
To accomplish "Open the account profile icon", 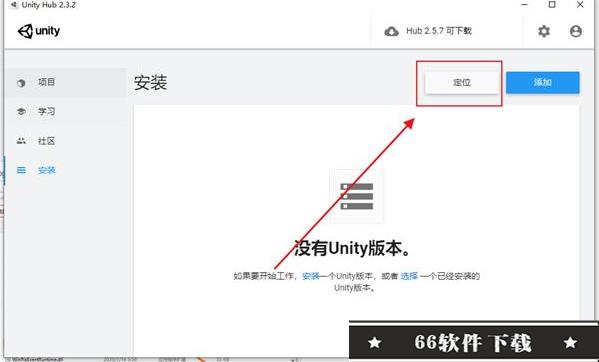I will 576,31.
